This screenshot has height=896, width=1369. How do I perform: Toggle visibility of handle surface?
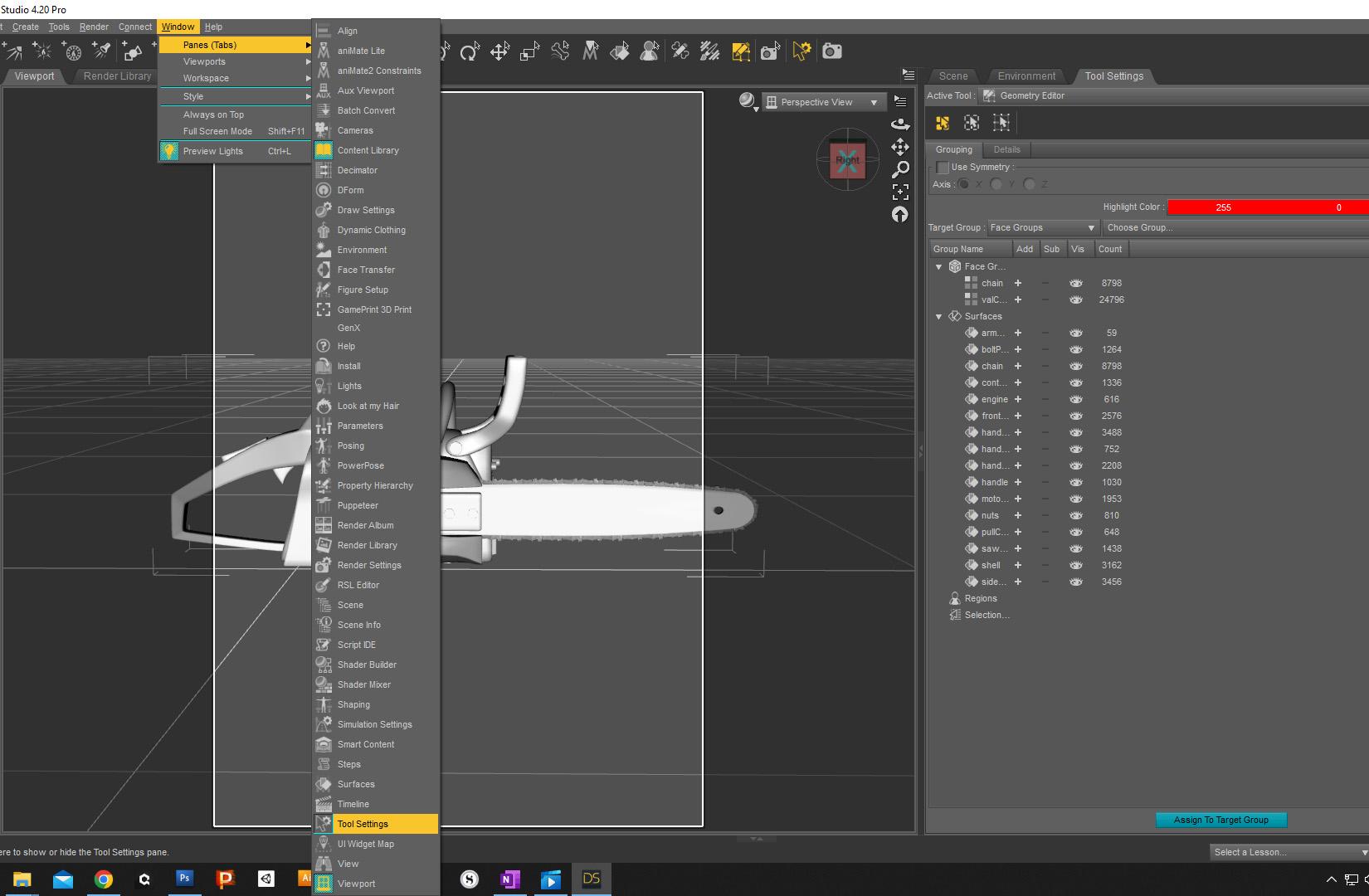pos(1076,482)
